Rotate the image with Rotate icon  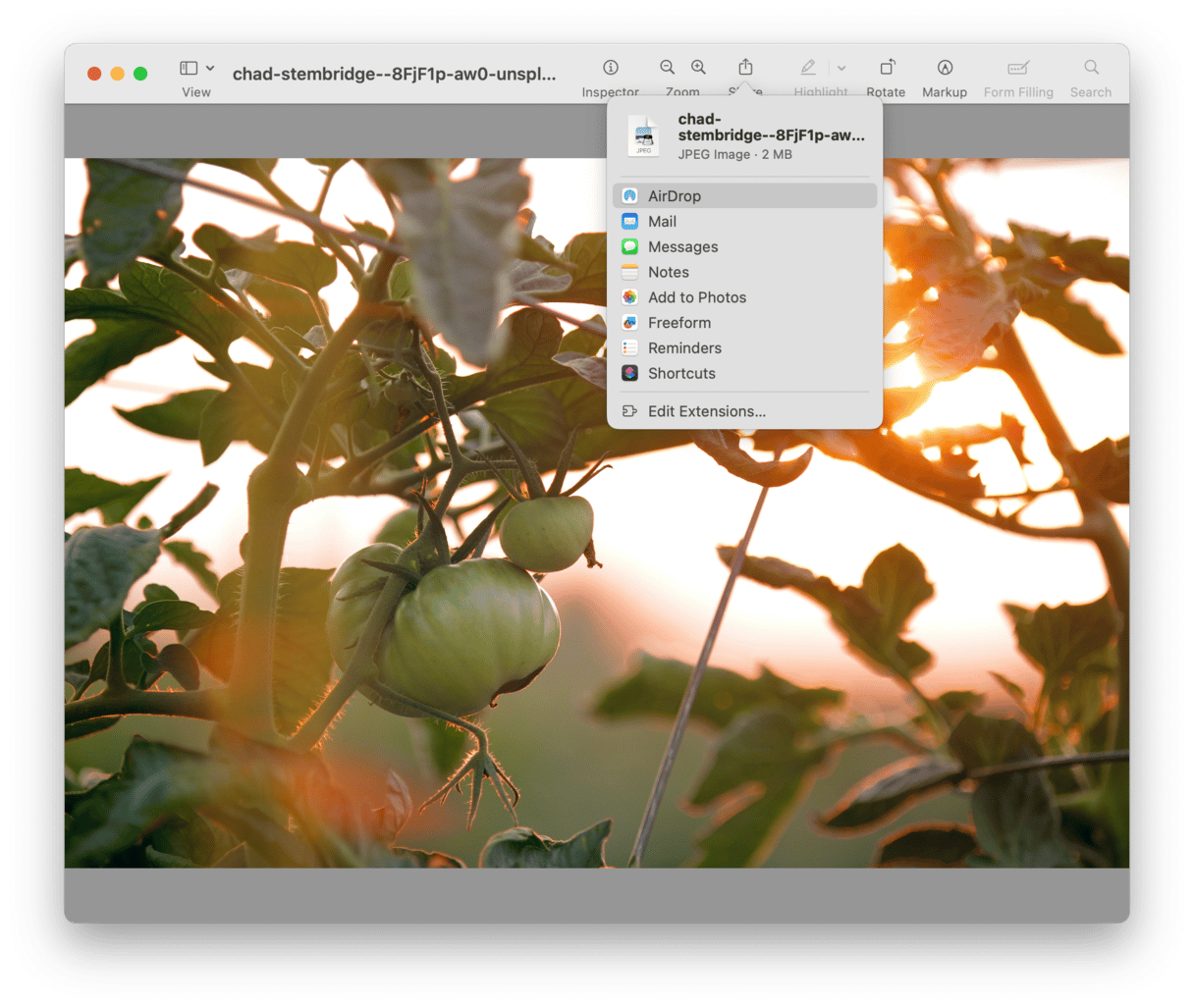(x=887, y=68)
